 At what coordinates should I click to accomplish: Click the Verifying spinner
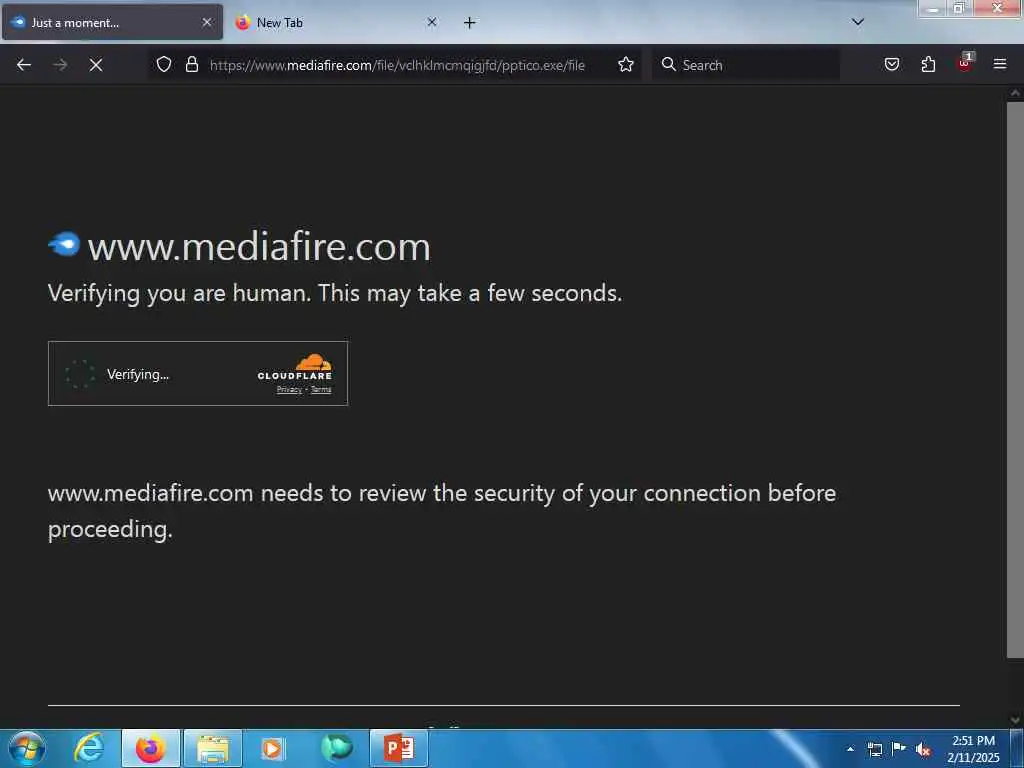tap(80, 374)
